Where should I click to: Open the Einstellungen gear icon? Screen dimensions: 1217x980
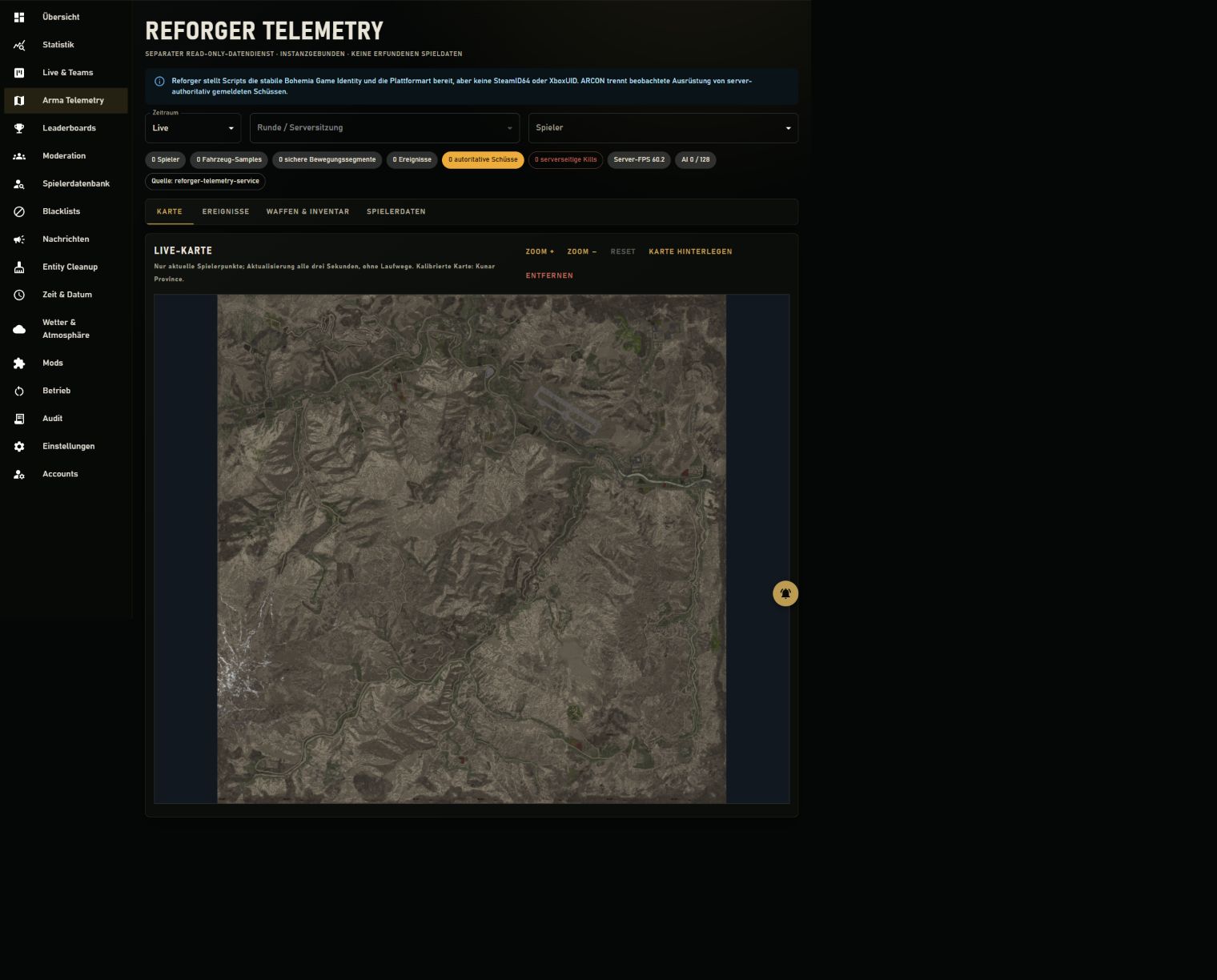click(x=19, y=446)
